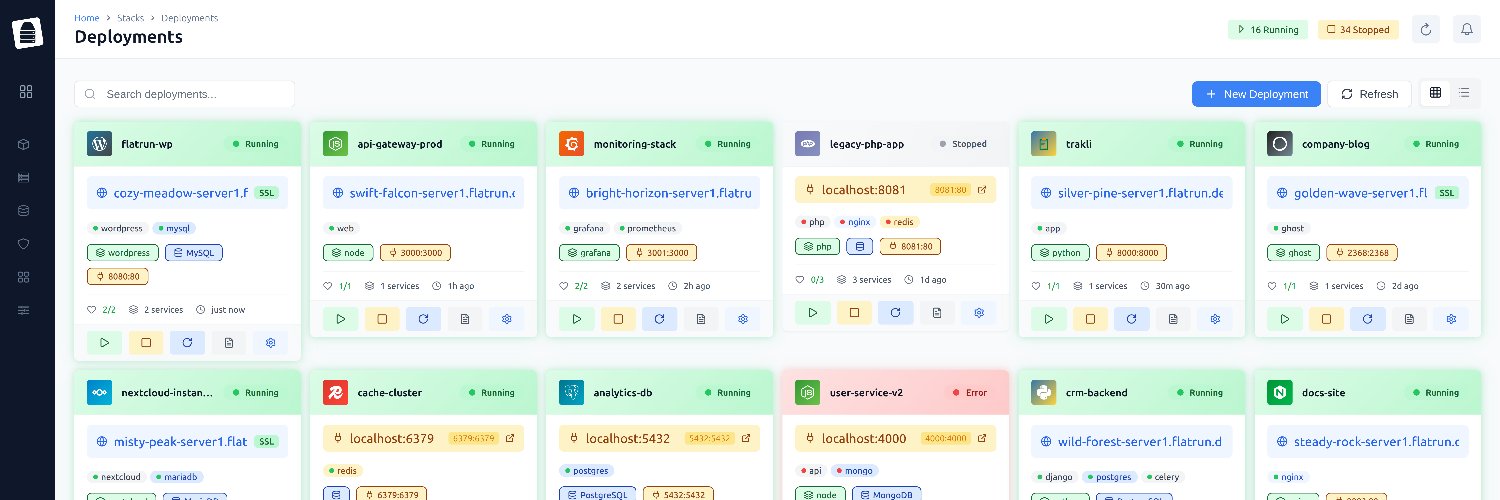Start the api-gateway-prod deployment
Image resolution: width=1500 pixels, height=500 pixels.
(341, 319)
